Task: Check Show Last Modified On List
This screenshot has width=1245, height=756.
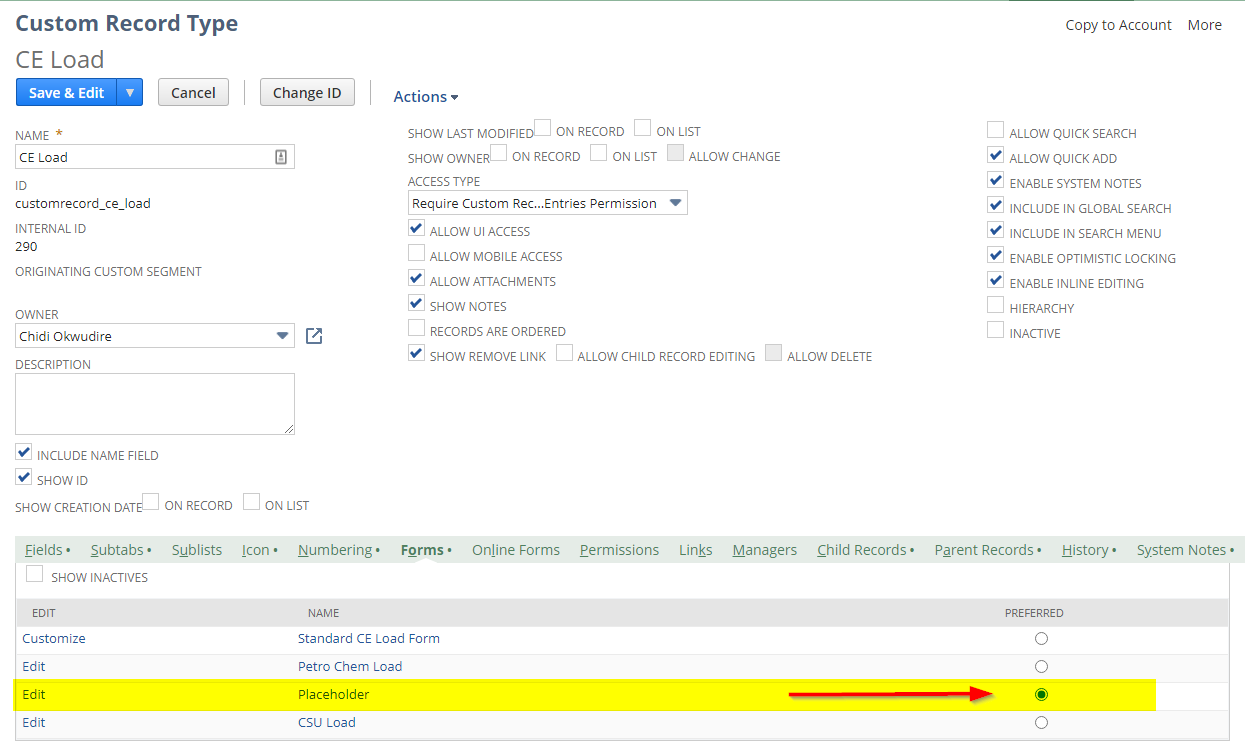Action: pyautogui.click(x=643, y=128)
